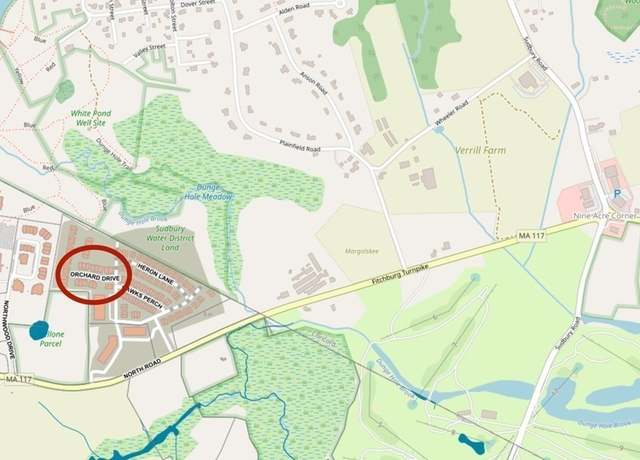Viewport: 640px width, 460px height.
Task: Click the blue pond beside the Parcel label
Action: point(39,330)
